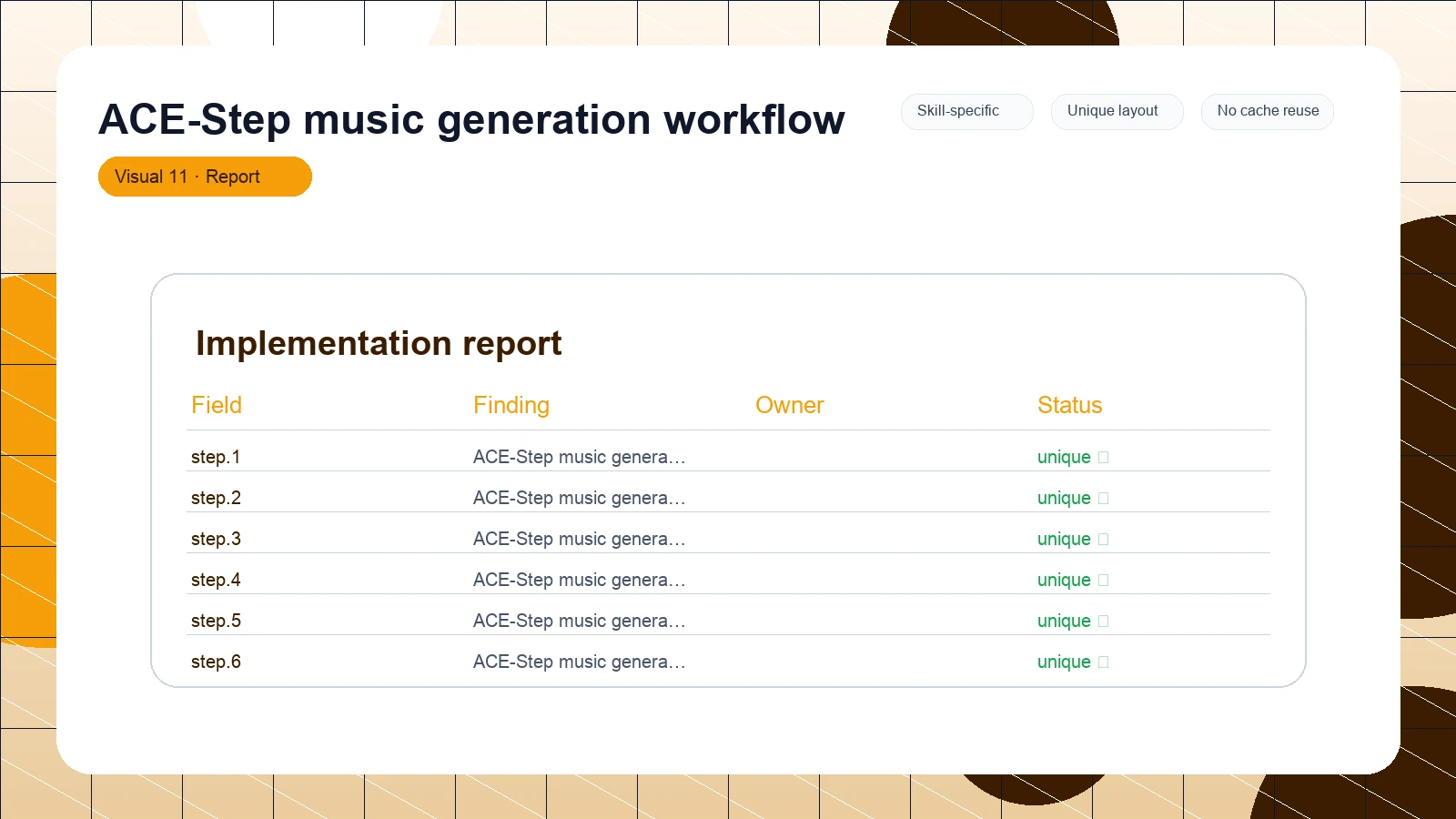The width and height of the screenshot is (1456, 819).
Task: Click the finding text in step.4 row
Action: pos(579,580)
